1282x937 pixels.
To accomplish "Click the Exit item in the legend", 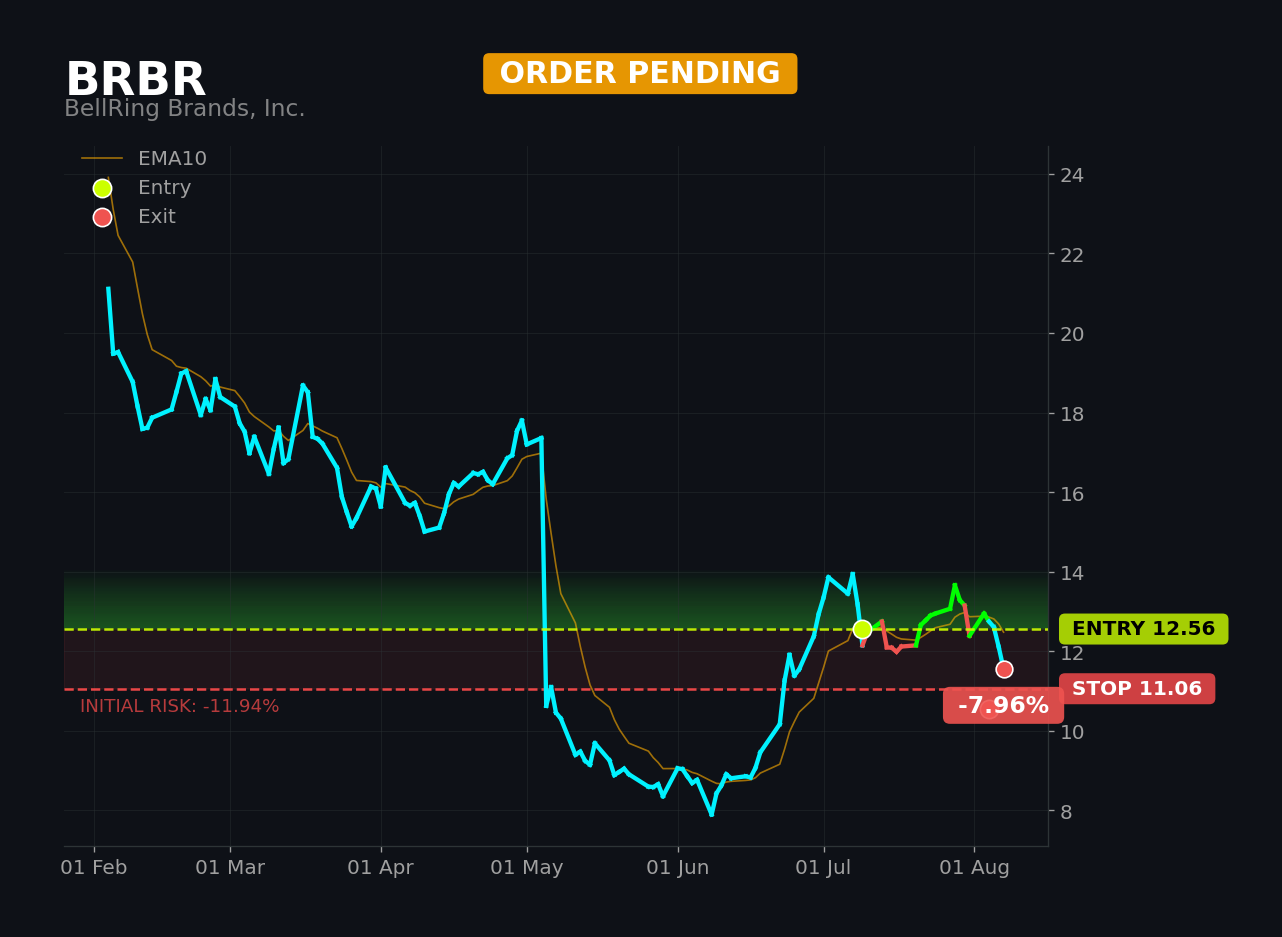I will tap(135, 217).
